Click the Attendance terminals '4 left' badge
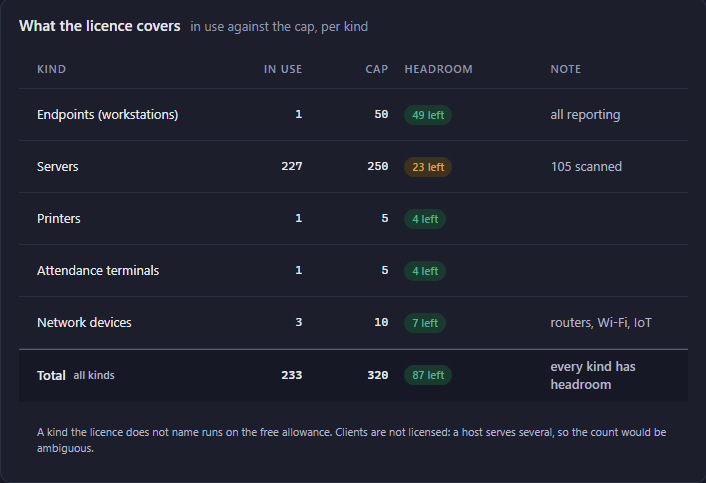Screen dimensions: 706x483 tap(425, 271)
